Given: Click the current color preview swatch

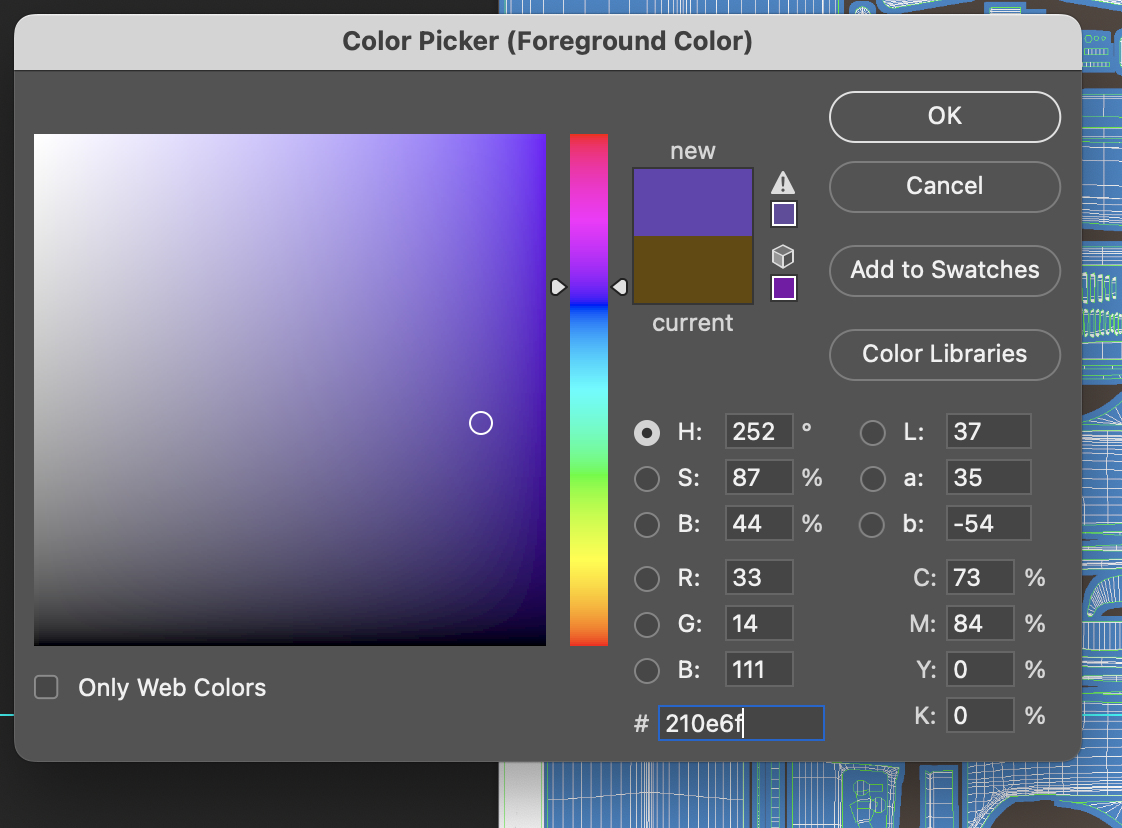Looking at the screenshot, I should [693, 270].
